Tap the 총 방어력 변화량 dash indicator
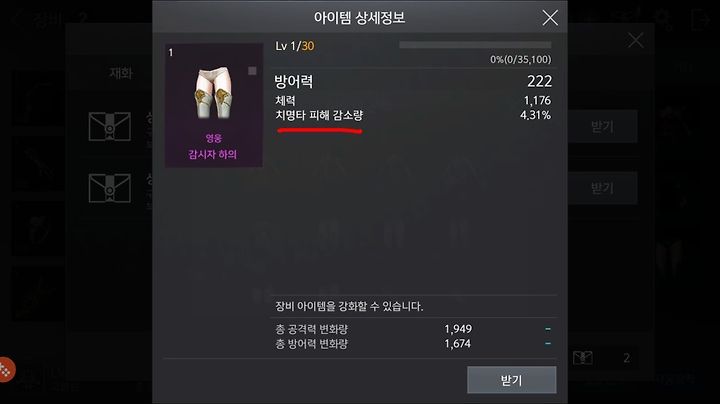The height and width of the screenshot is (404, 720). tap(548, 343)
